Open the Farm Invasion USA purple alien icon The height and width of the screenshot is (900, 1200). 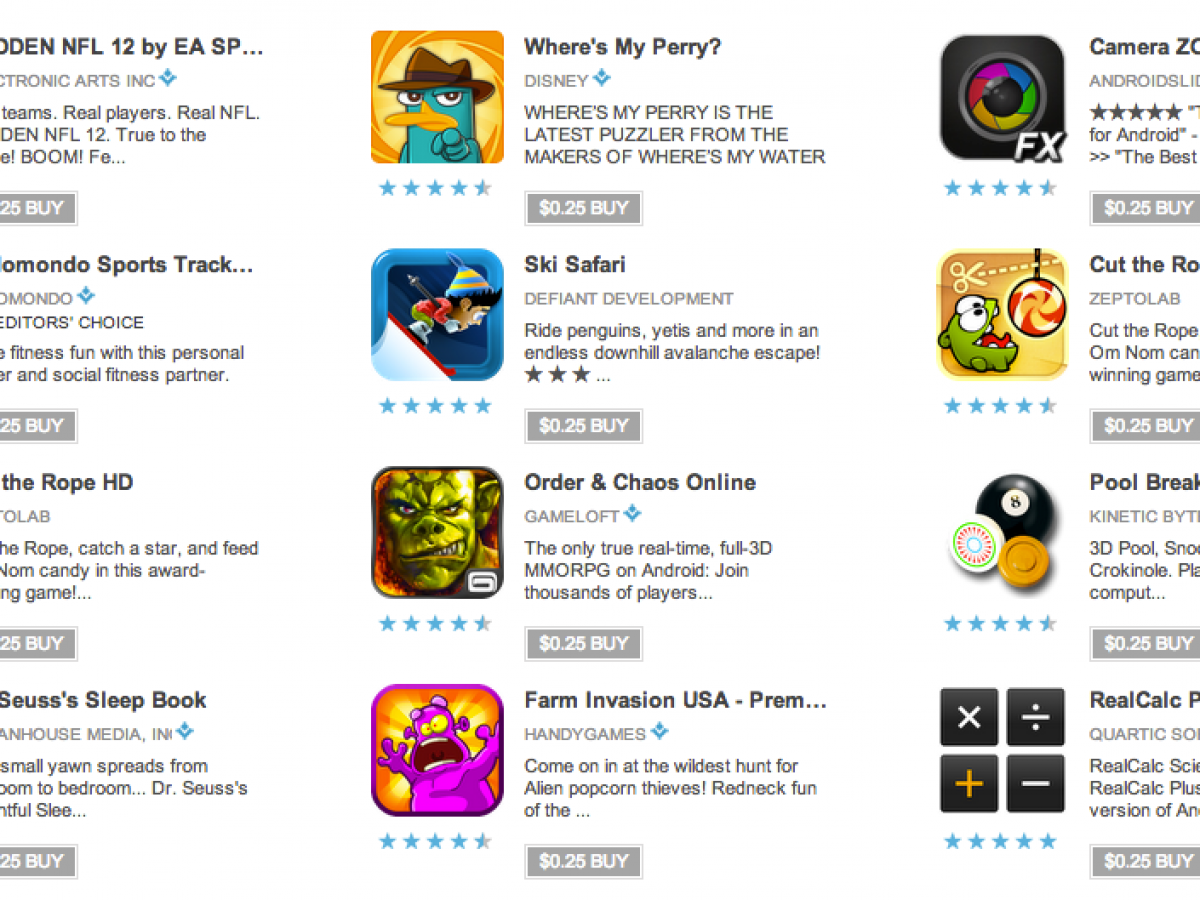pos(437,751)
